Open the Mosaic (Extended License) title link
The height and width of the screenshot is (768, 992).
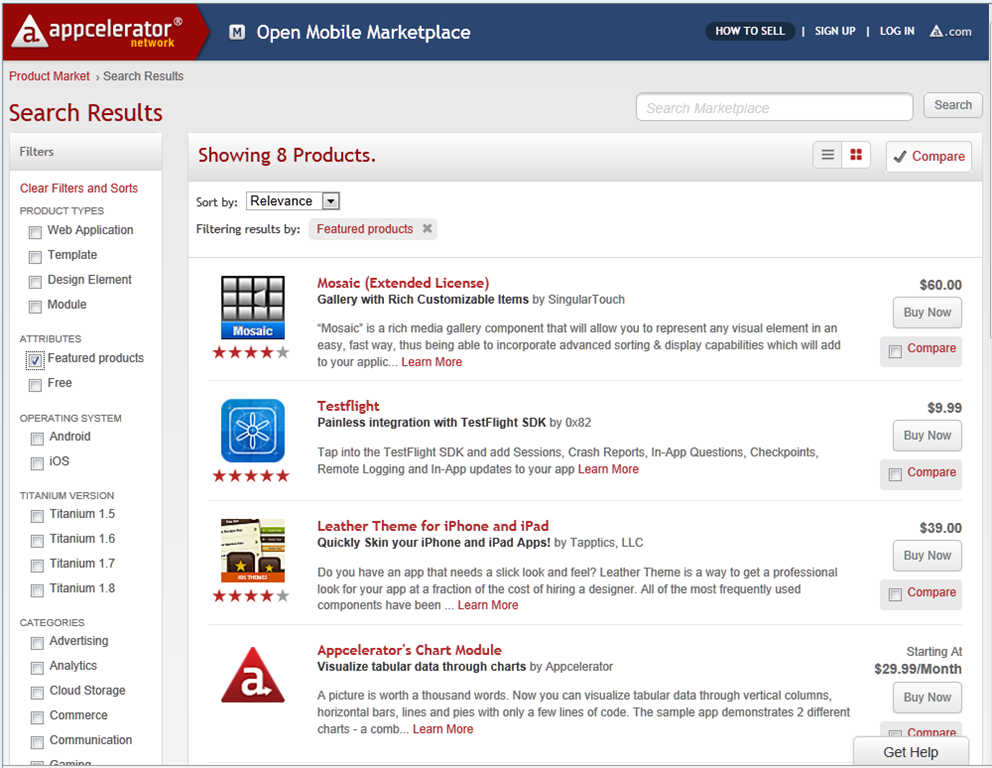tap(403, 283)
